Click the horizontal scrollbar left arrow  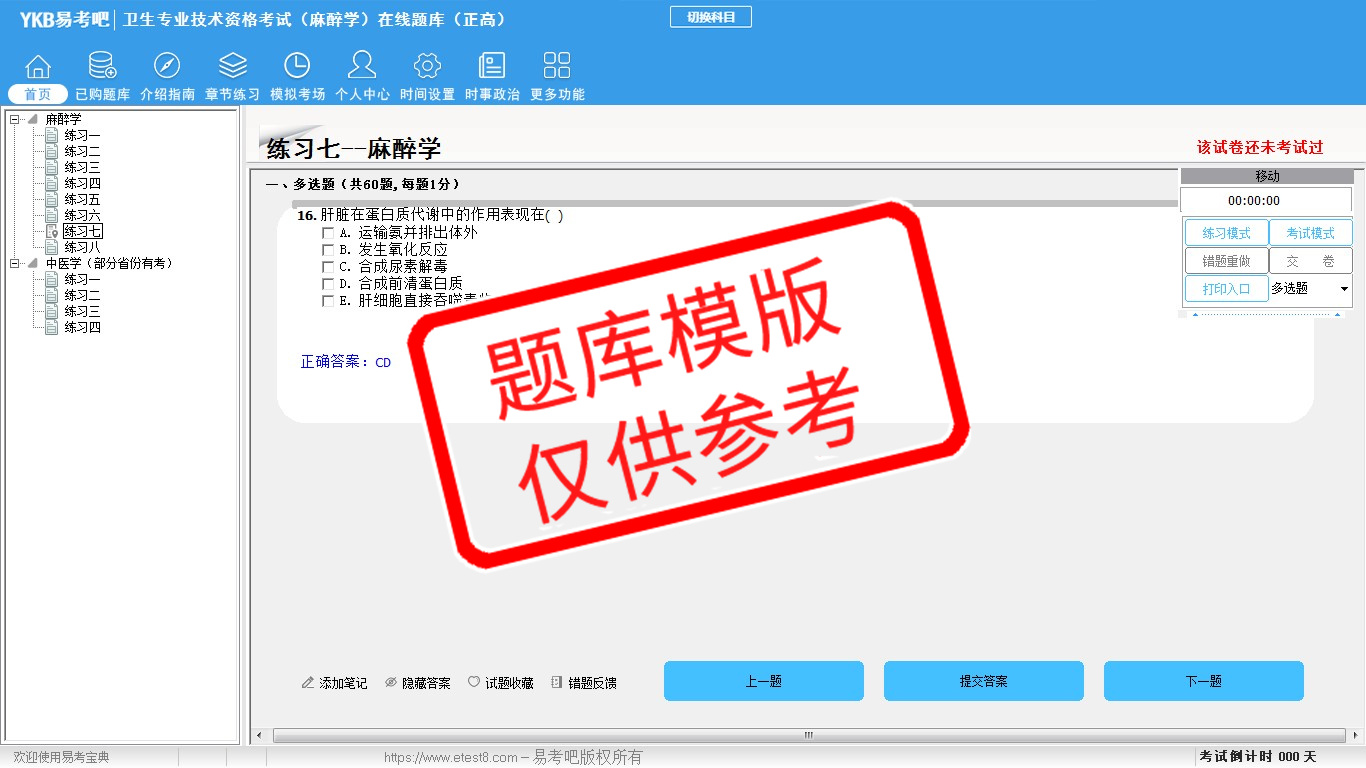pos(258,736)
